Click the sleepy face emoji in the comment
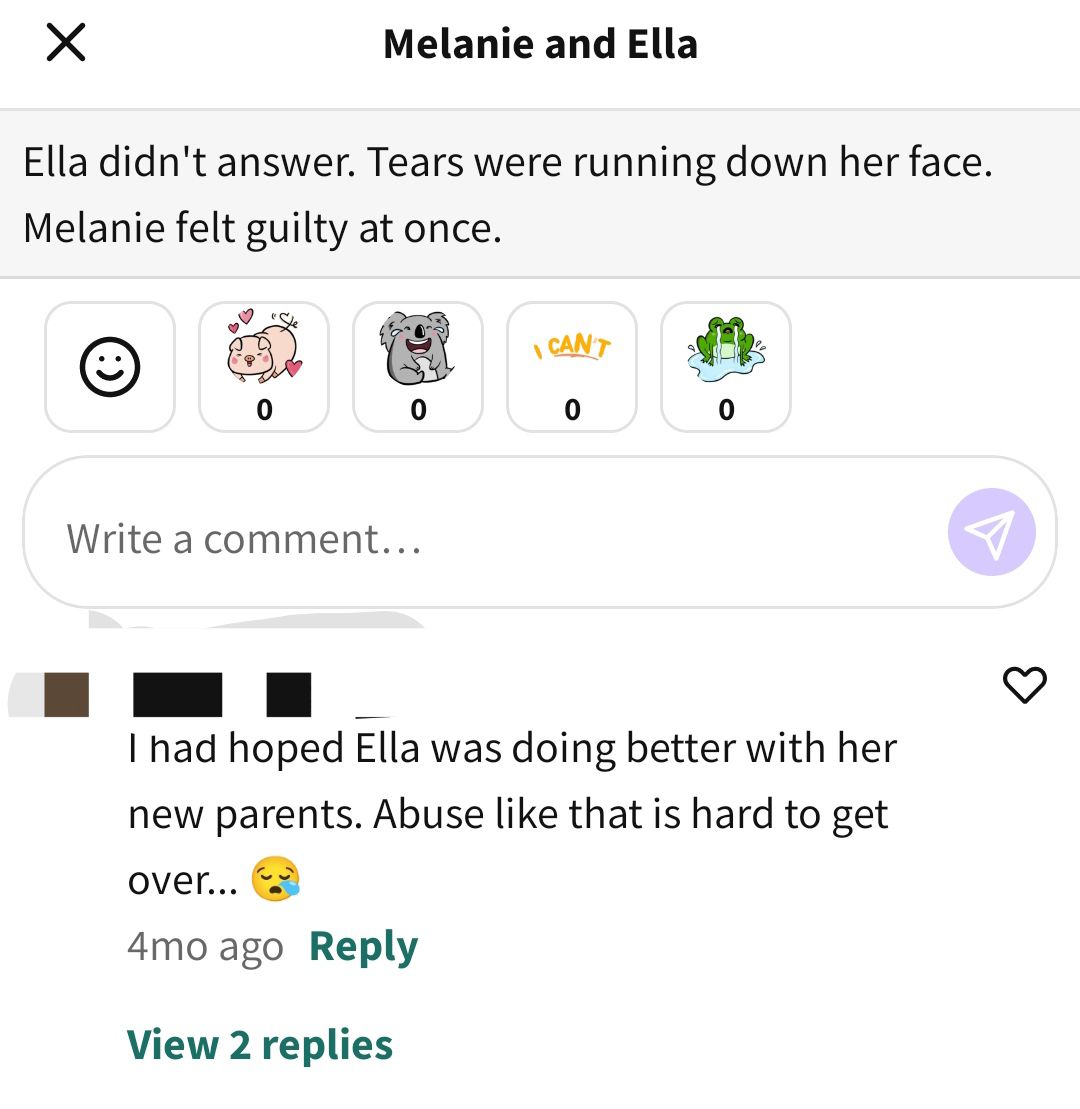Screen dimensions: 1080x1109 pyautogui.click(x=276, y=879)
